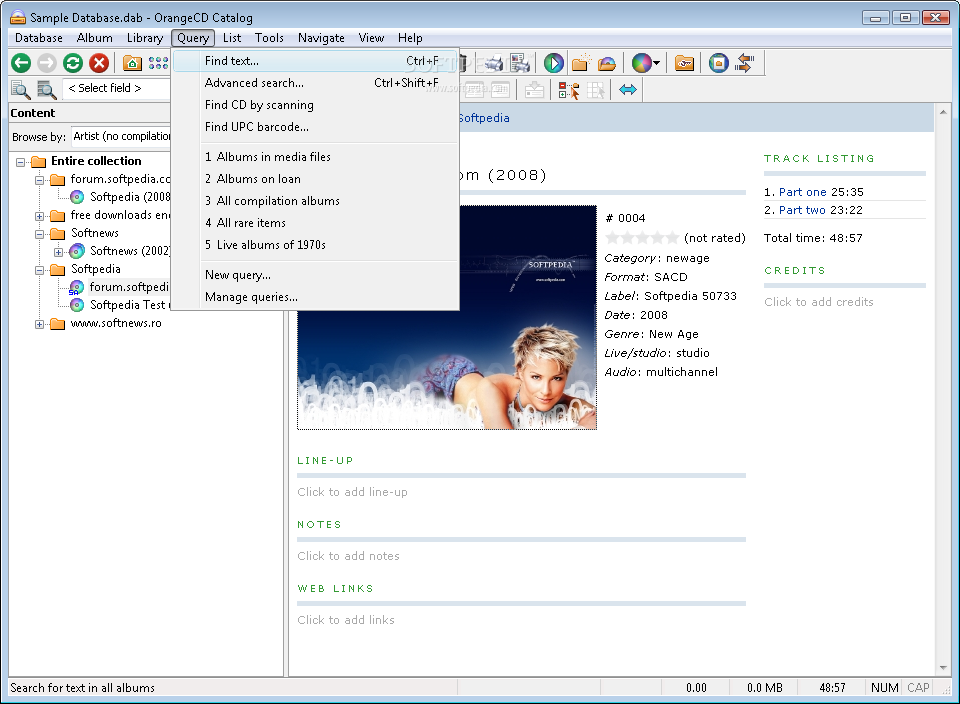Click the blue double-arrow width icon

628,90
